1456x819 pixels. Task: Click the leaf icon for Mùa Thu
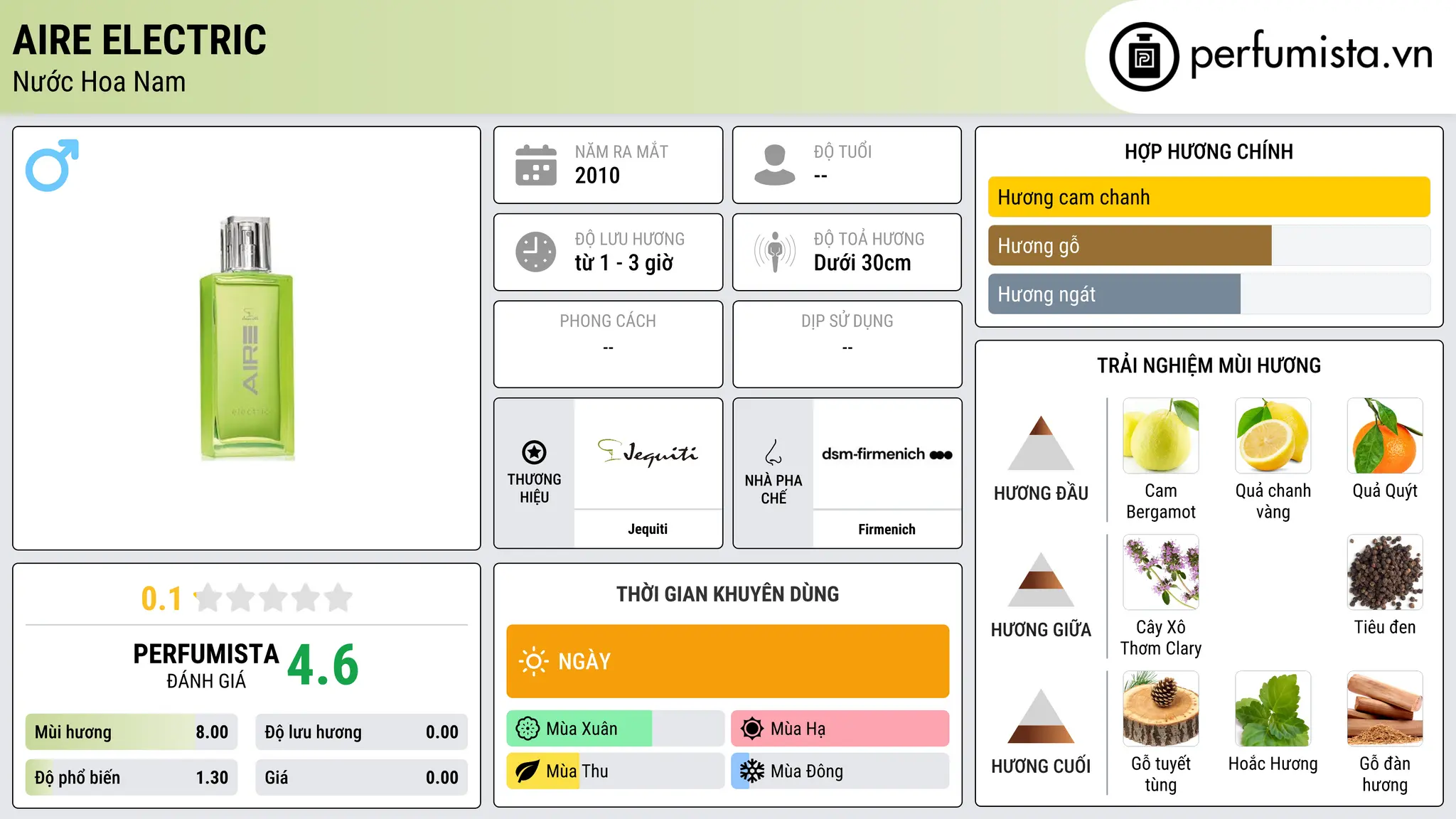pyautogui.click(x=528, y=771)
